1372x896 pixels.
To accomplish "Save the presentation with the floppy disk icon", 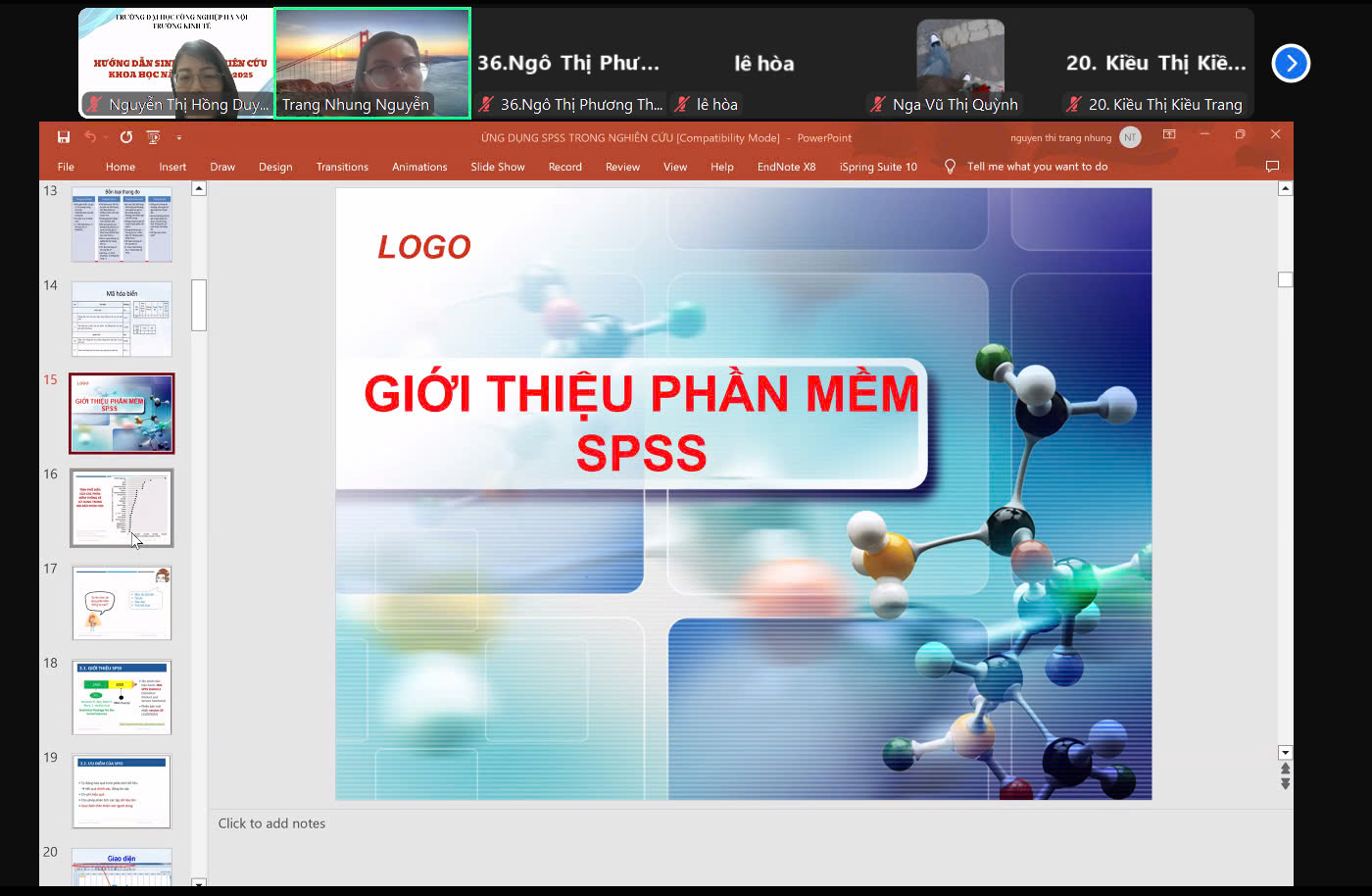I will coord(64,137).
